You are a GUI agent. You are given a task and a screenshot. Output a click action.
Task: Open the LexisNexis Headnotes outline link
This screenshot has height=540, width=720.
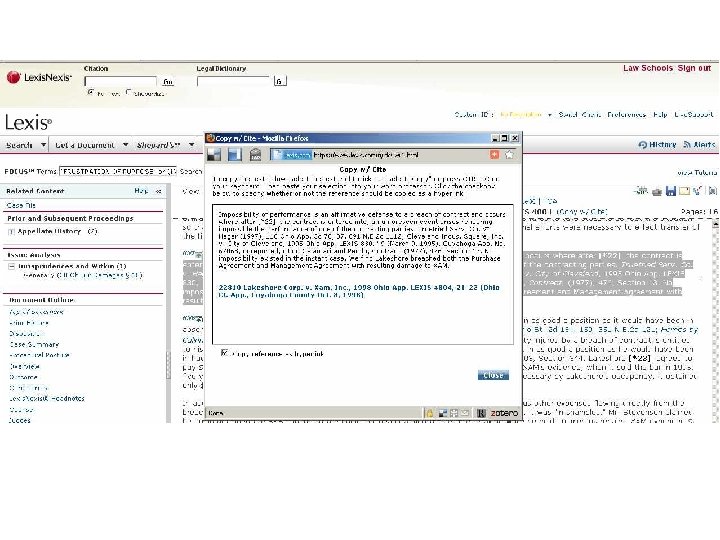point(47,399)
